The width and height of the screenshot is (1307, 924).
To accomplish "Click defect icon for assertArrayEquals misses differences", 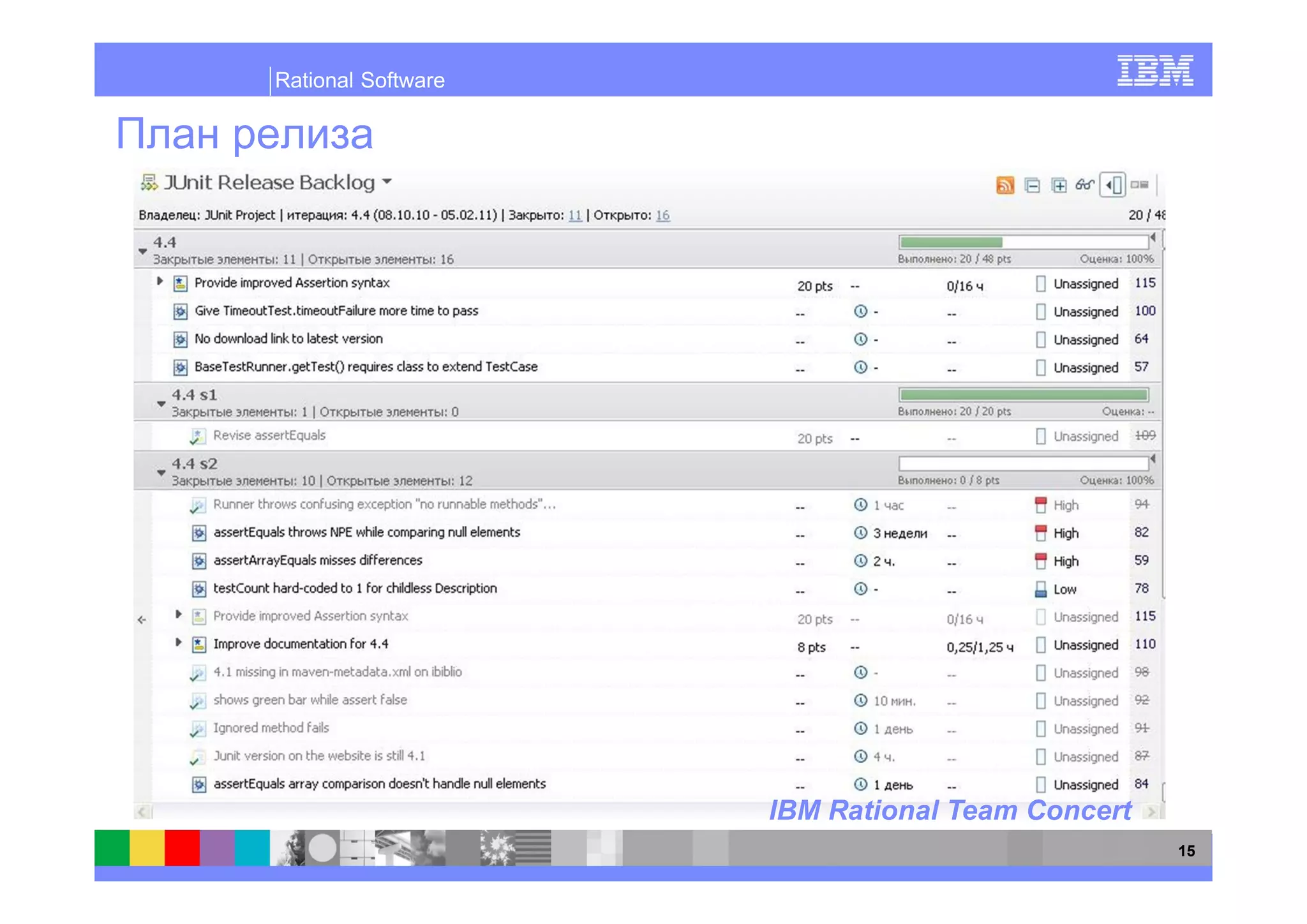I will click(x=199, y=562).
